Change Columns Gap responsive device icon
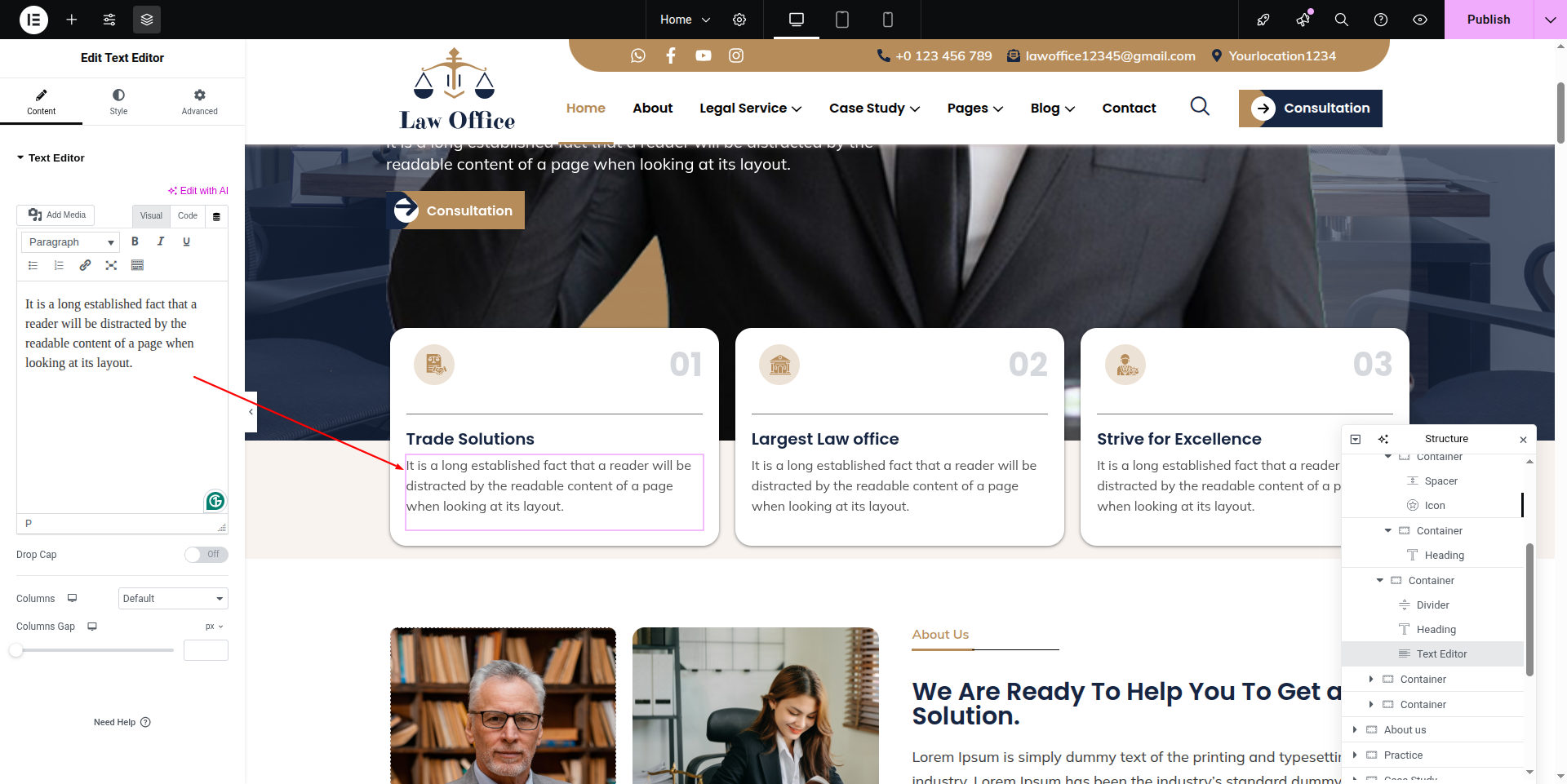The width and height of the screenshot is (1567, 784). pyautogui.click(x=92, y=627)
